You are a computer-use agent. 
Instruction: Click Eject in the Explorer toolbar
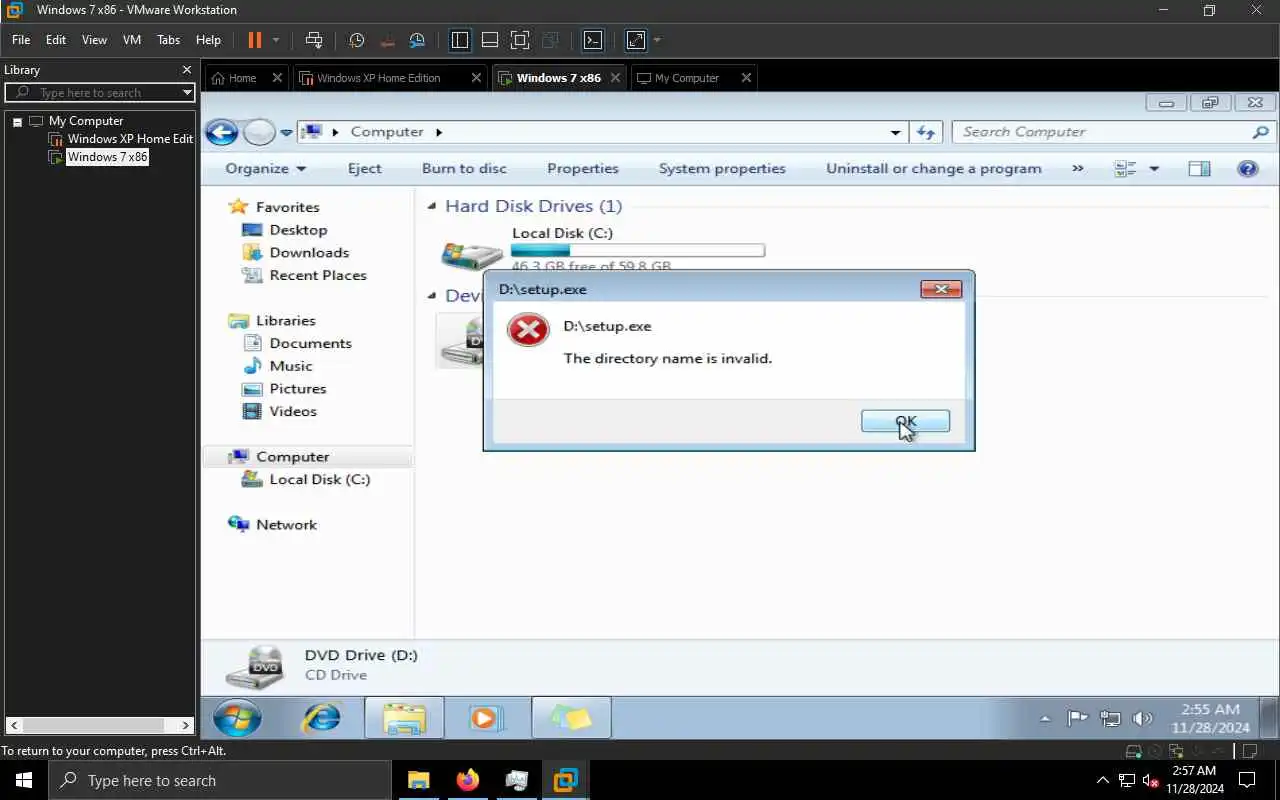[365, 169]
